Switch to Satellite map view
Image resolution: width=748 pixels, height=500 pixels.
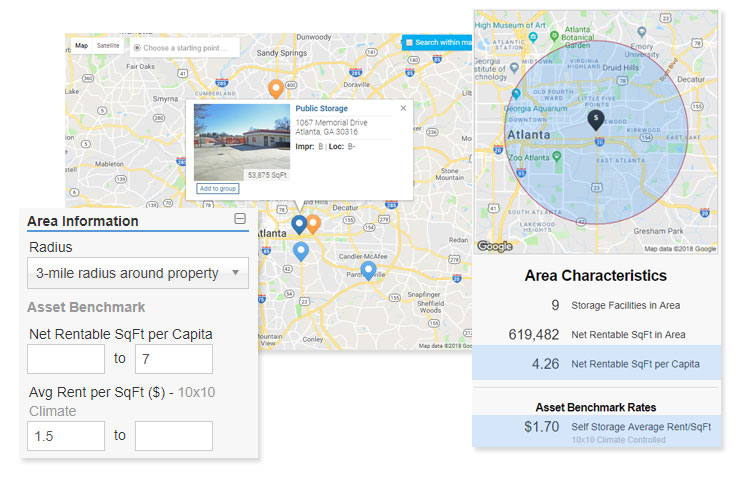coord(108,46)
